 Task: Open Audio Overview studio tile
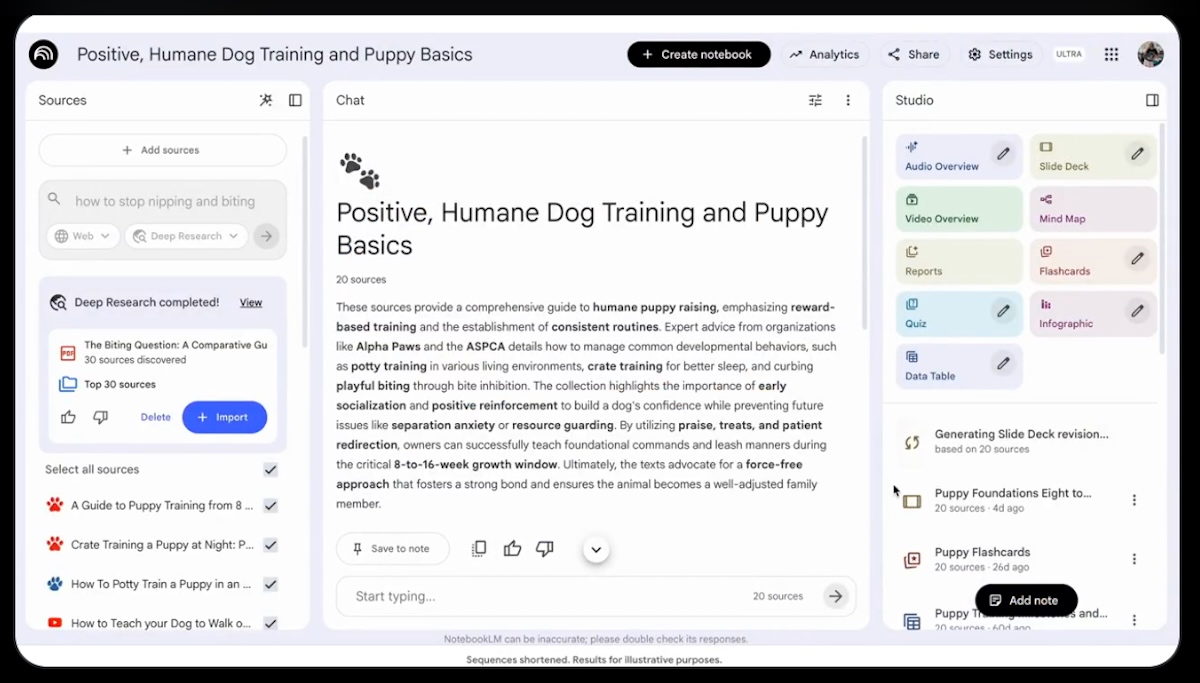tap(959, 156)
